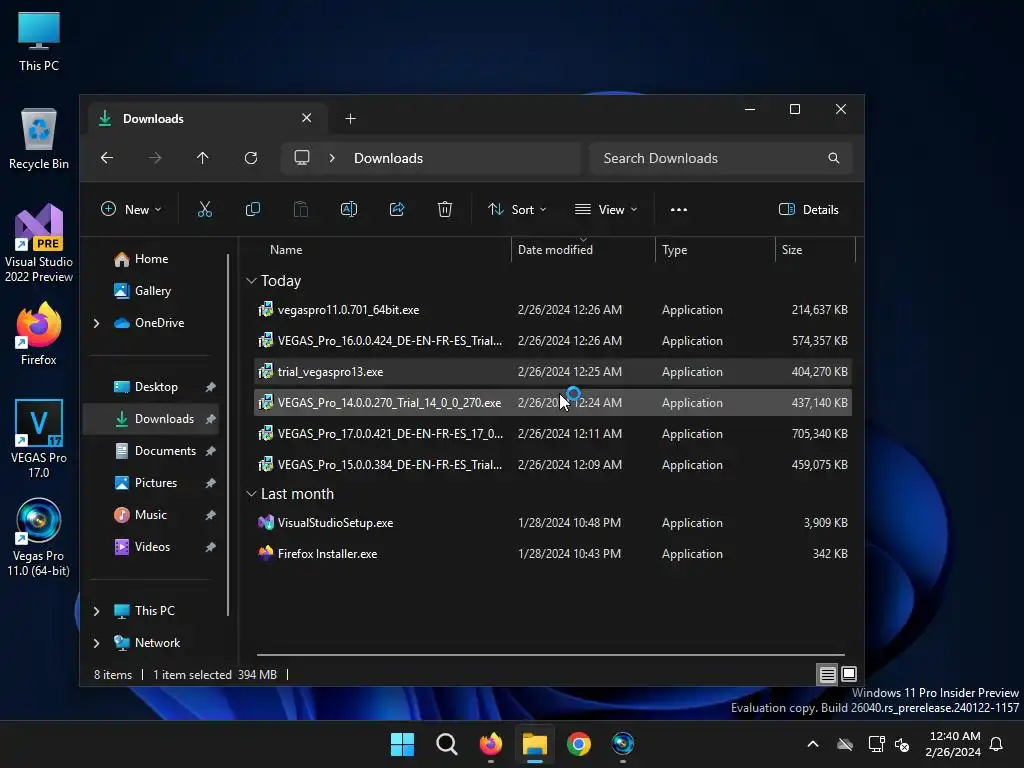Open the See more ellipsis menu
The image size is (1024, 768).
click(x=679, y=210)
